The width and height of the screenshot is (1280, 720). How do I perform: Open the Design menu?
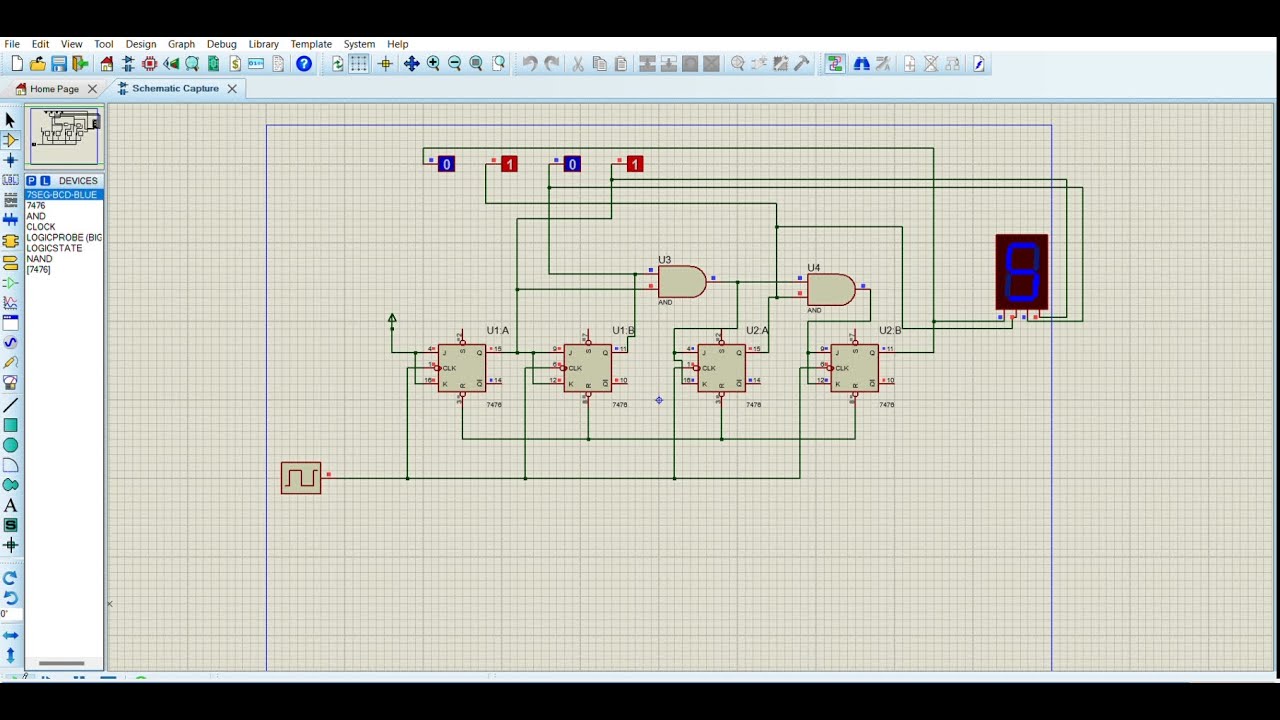pyautogui.click(x=140, y=44)
